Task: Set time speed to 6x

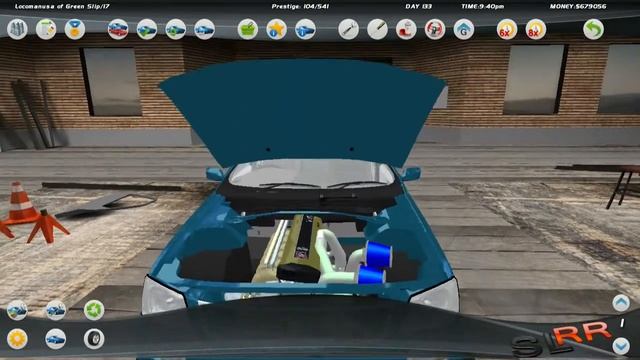Action: (x=507, y=29)
